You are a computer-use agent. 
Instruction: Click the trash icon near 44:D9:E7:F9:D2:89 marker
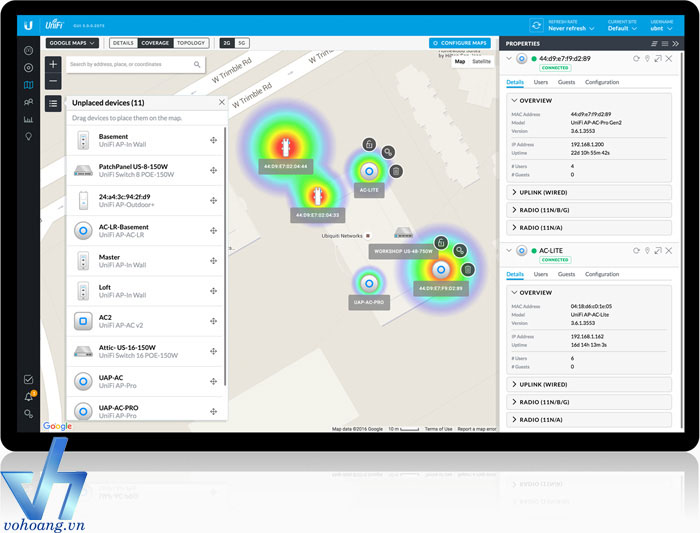[x=467, y=270]
